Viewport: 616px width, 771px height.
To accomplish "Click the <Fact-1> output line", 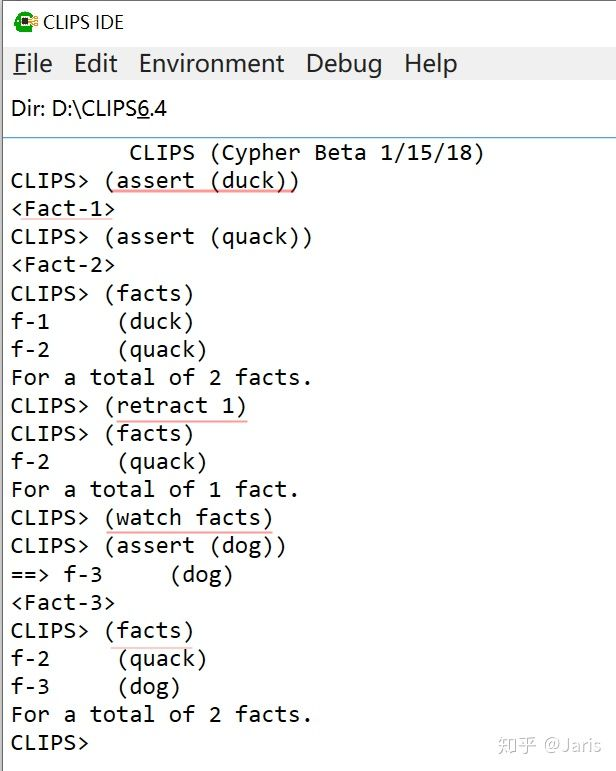I will coord(63,209).
